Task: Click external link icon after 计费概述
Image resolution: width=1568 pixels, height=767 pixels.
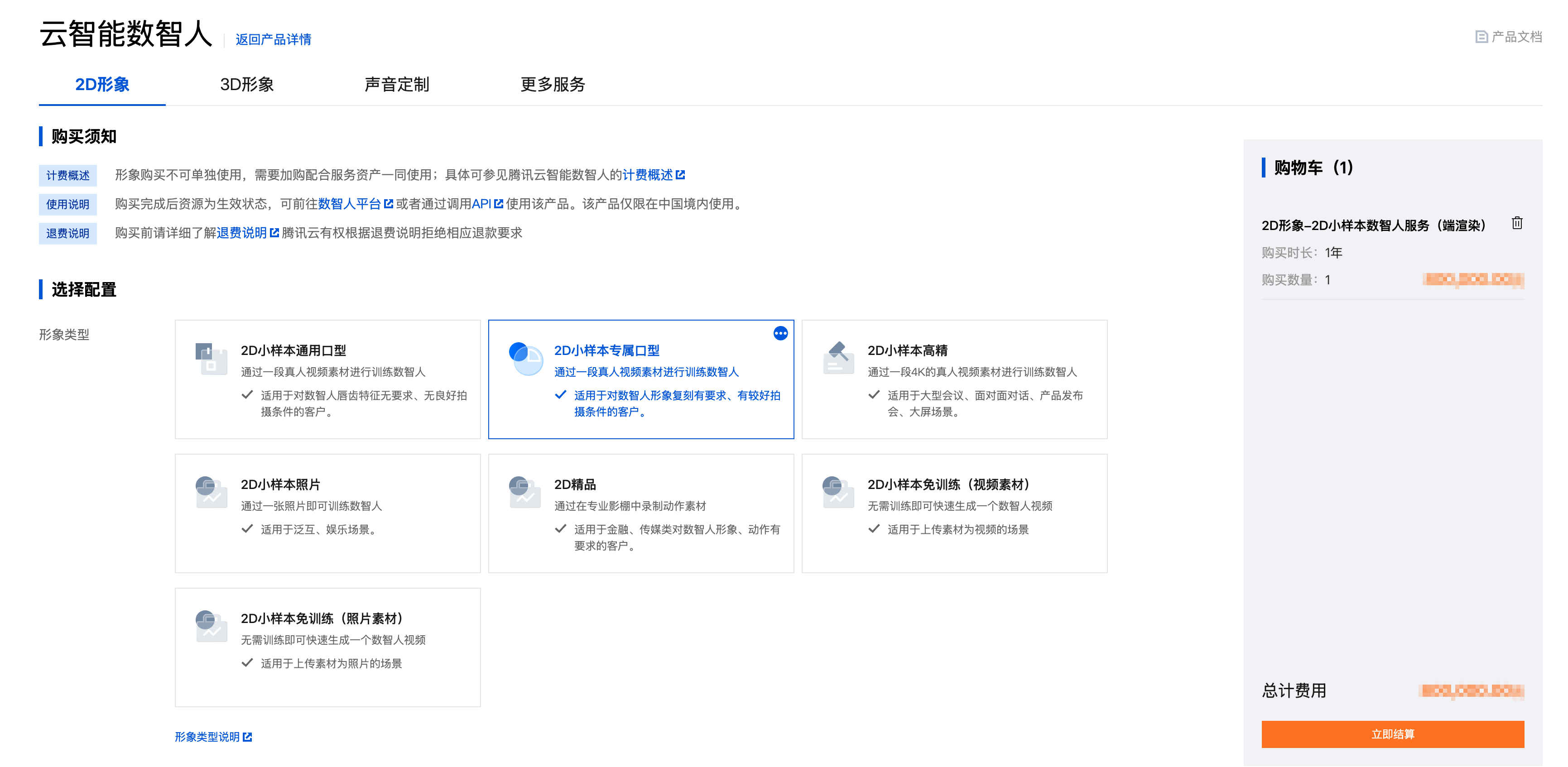Action: [x=681, y=175]
